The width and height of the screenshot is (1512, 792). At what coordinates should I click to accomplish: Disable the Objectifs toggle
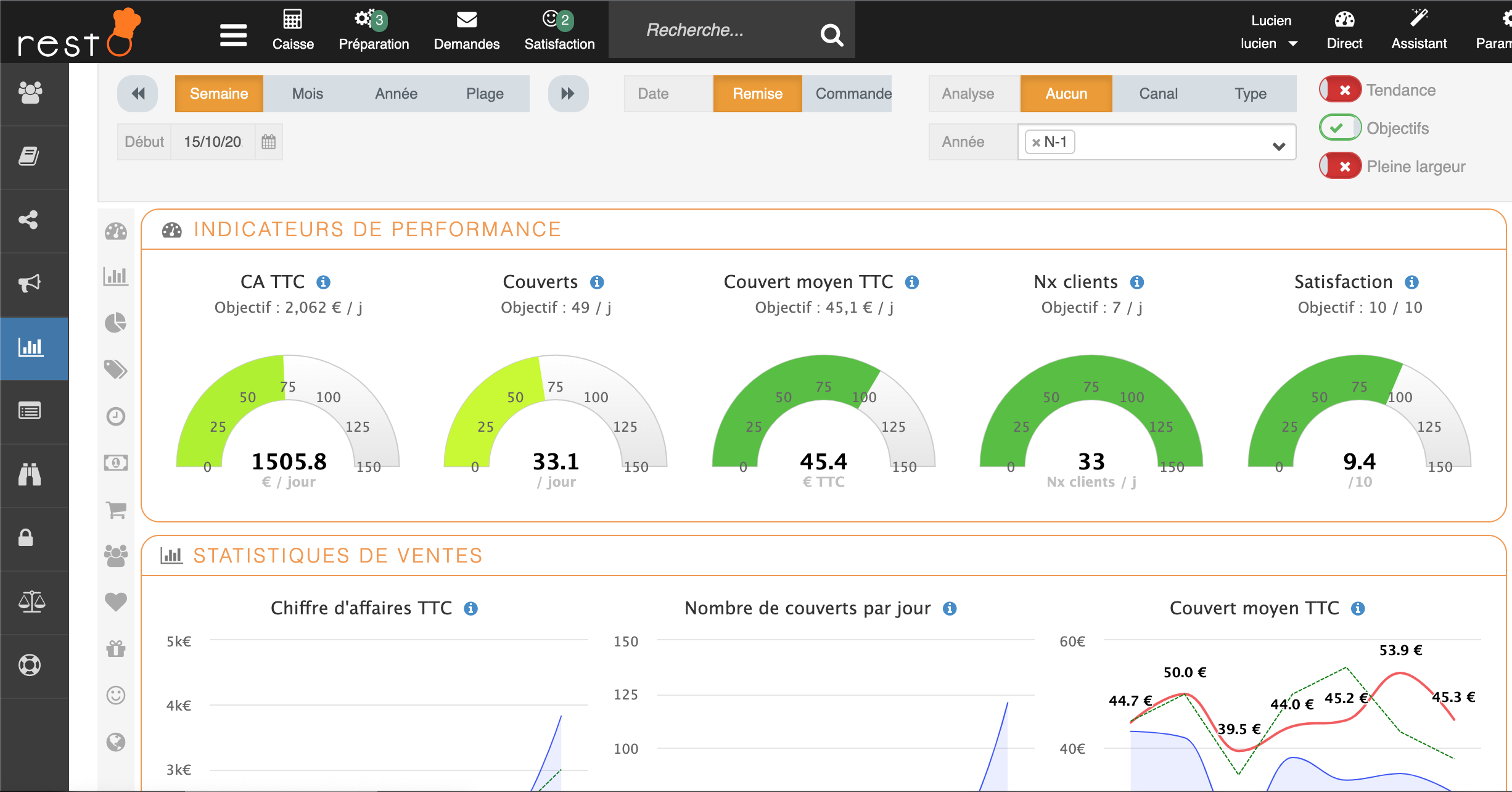1339,128
